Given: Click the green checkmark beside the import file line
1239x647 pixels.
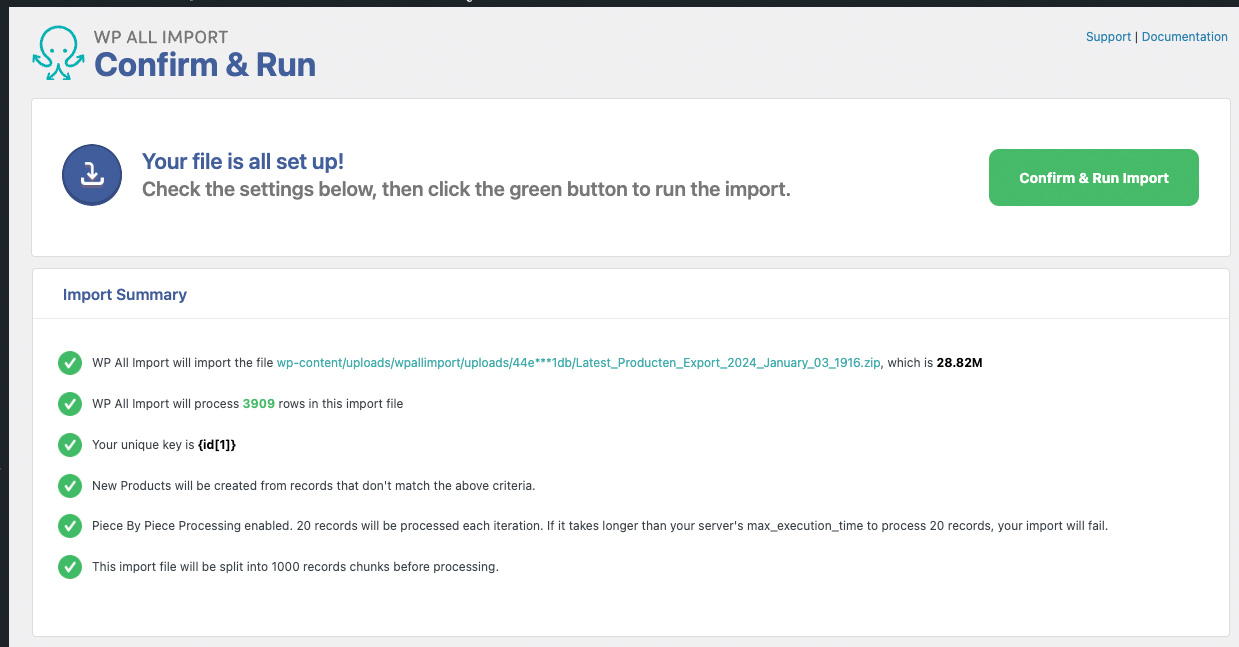Looking at the screenshot, I should pos(69,363).
